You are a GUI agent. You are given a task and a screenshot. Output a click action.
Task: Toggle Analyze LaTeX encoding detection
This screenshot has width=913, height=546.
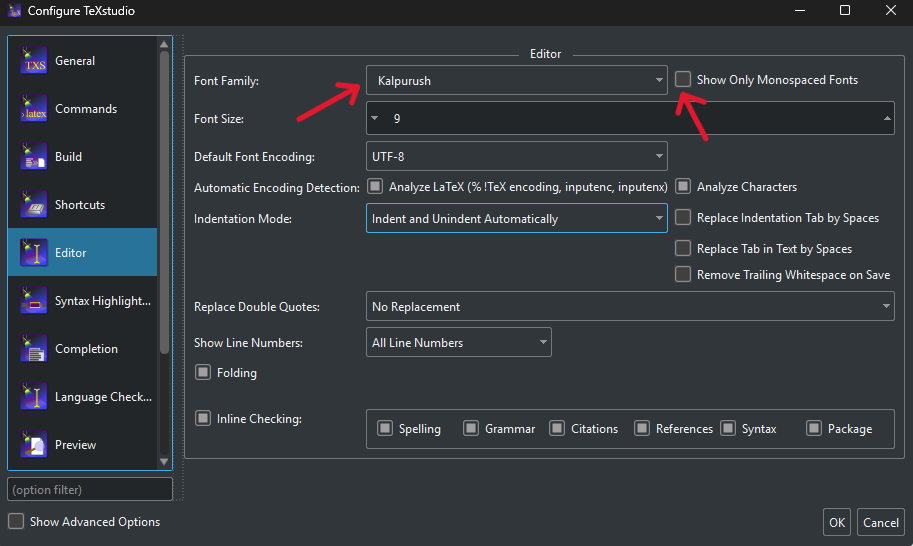pyautogui.click(x=375, y=186)
